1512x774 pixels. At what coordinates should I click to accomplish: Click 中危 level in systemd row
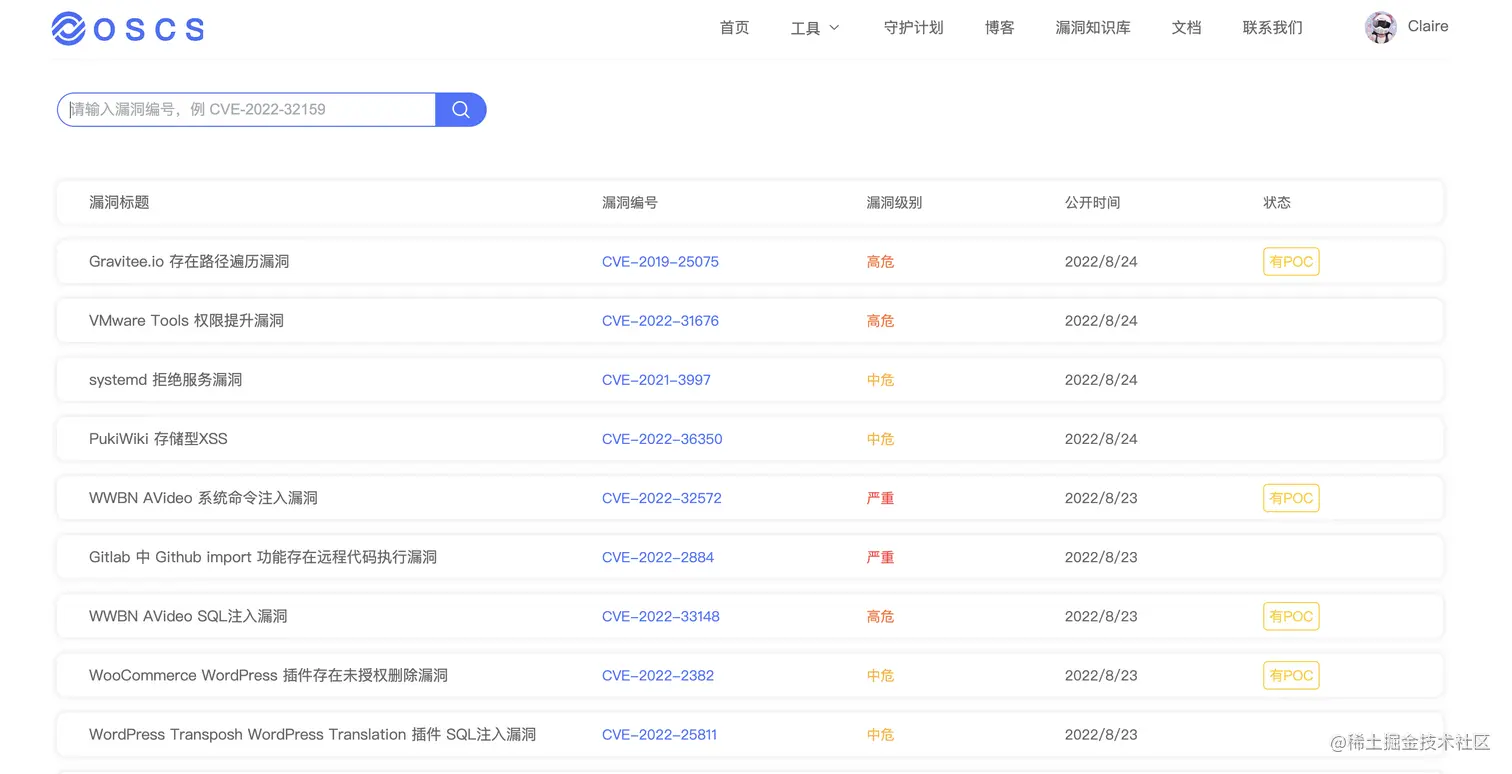pos(880,380)
